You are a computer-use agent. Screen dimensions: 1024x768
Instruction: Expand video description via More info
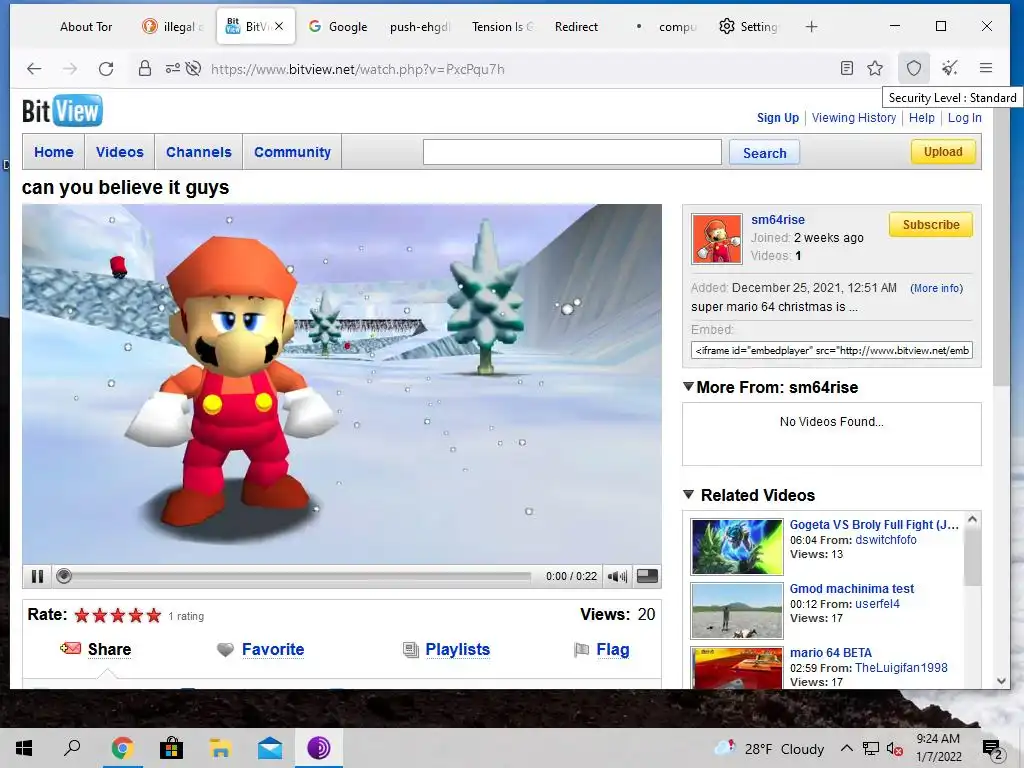[x=936, y=288]
